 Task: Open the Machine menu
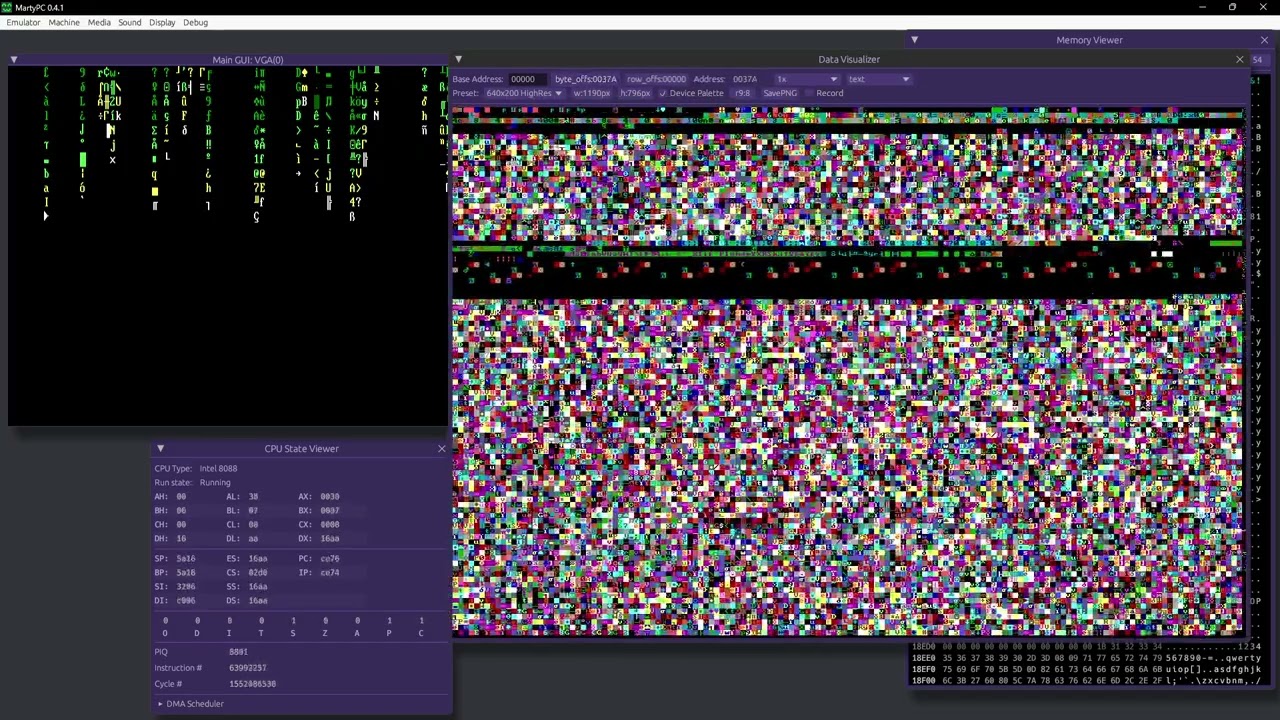click(x=64, y=22)
